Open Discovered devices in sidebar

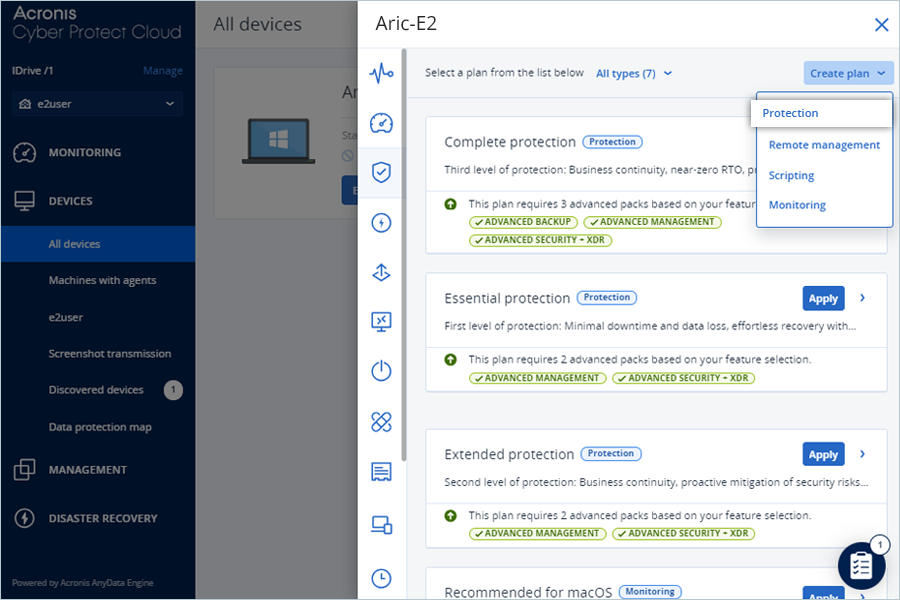click(x=98, y=390)
